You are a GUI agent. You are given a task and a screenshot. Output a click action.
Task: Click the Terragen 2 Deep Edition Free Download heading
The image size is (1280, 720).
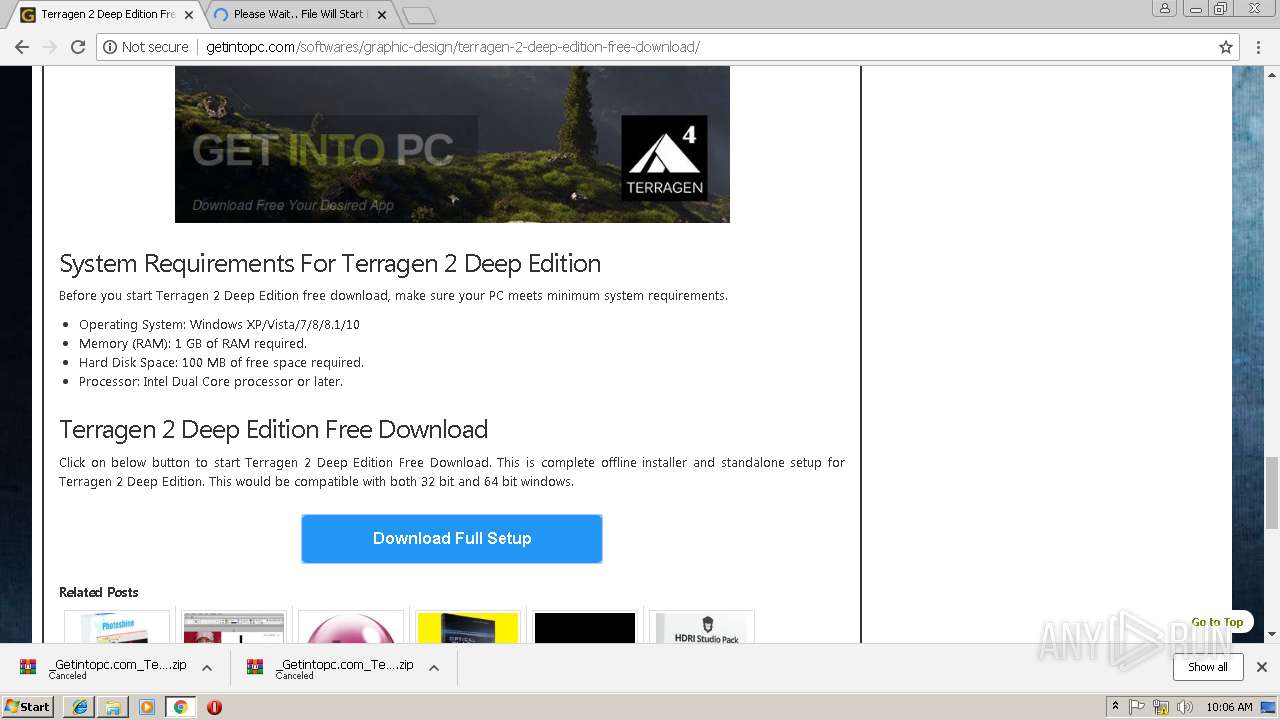coord(273,429)
